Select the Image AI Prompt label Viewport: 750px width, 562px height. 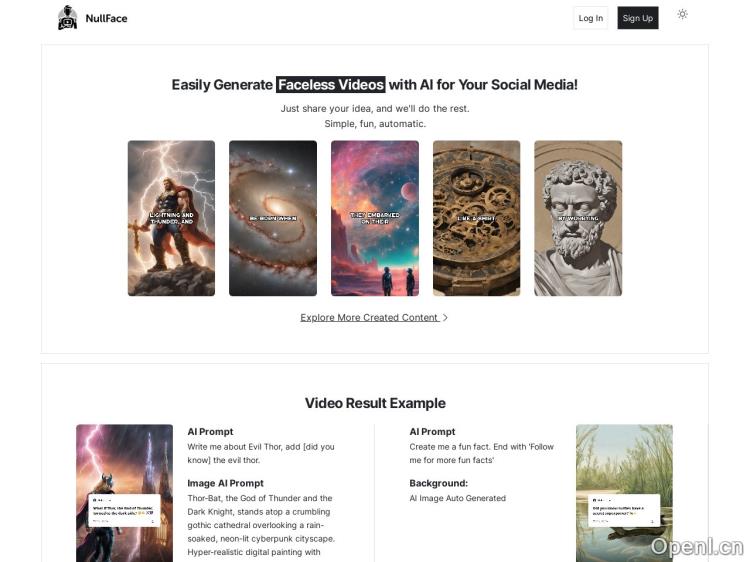click(x=225, y=483)
